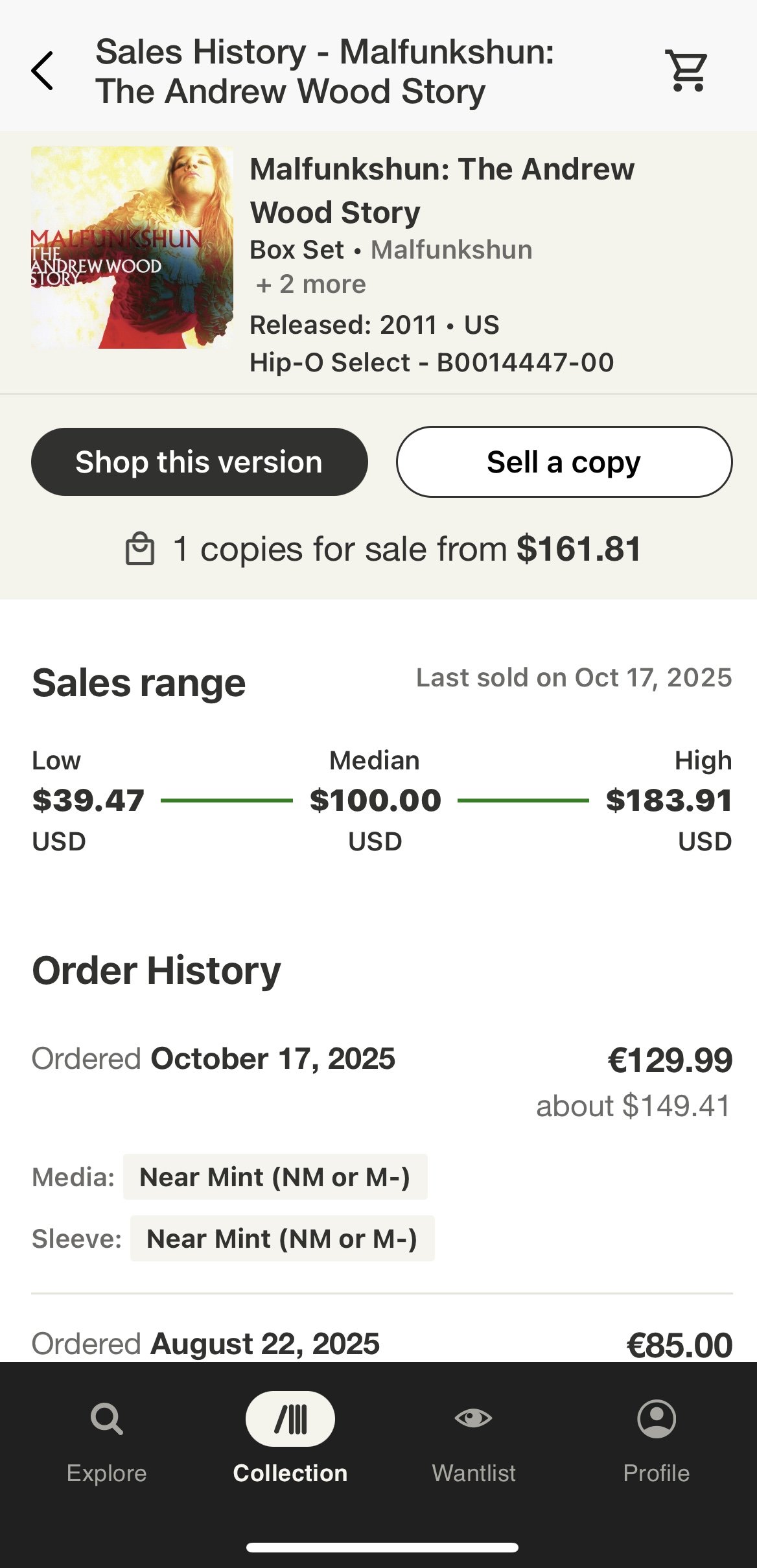757x1568 pixels.
Task: Tap the Collection records icon
Action: (x=290, y=1419)
